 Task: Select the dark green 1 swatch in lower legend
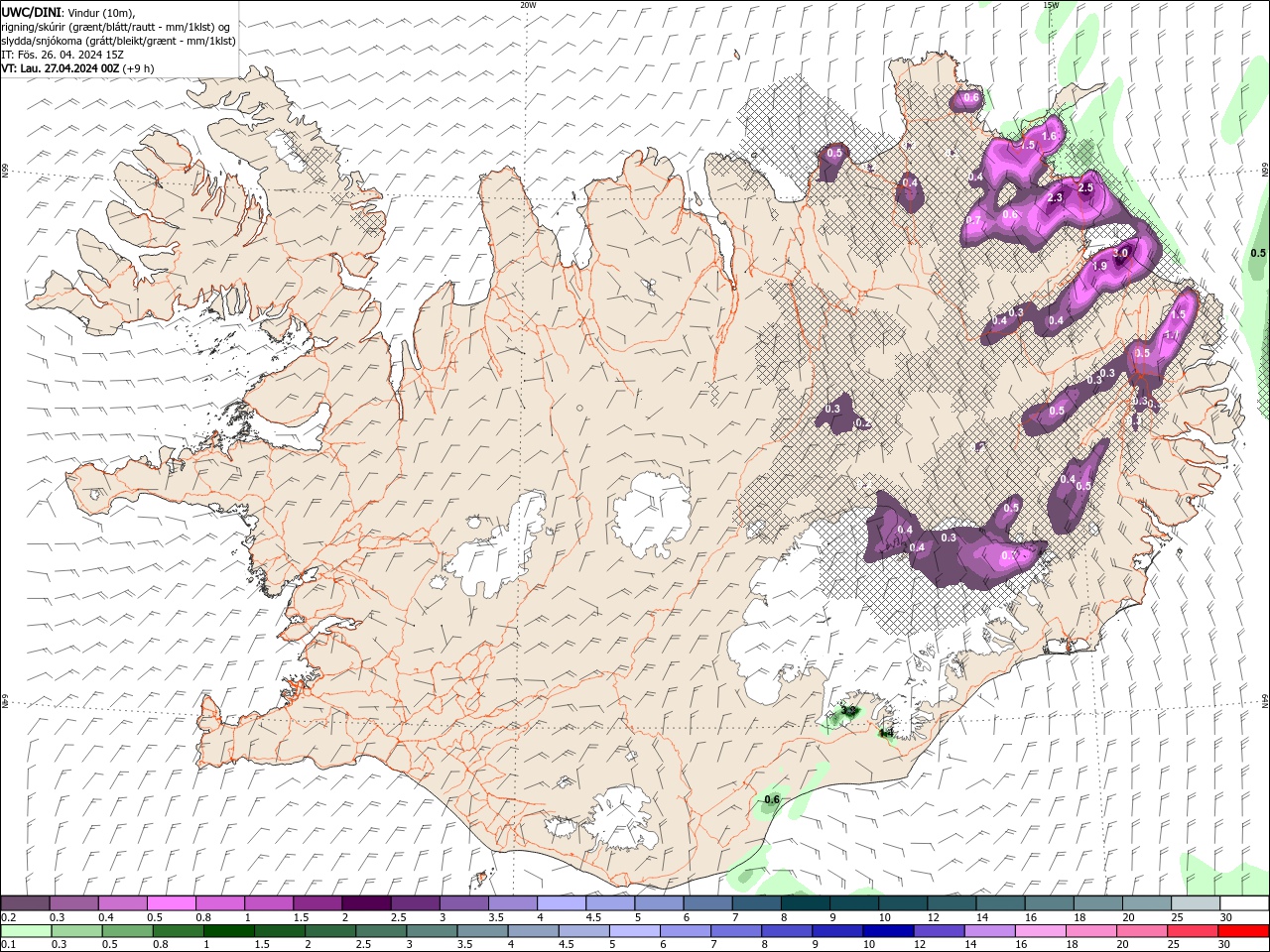228,931
